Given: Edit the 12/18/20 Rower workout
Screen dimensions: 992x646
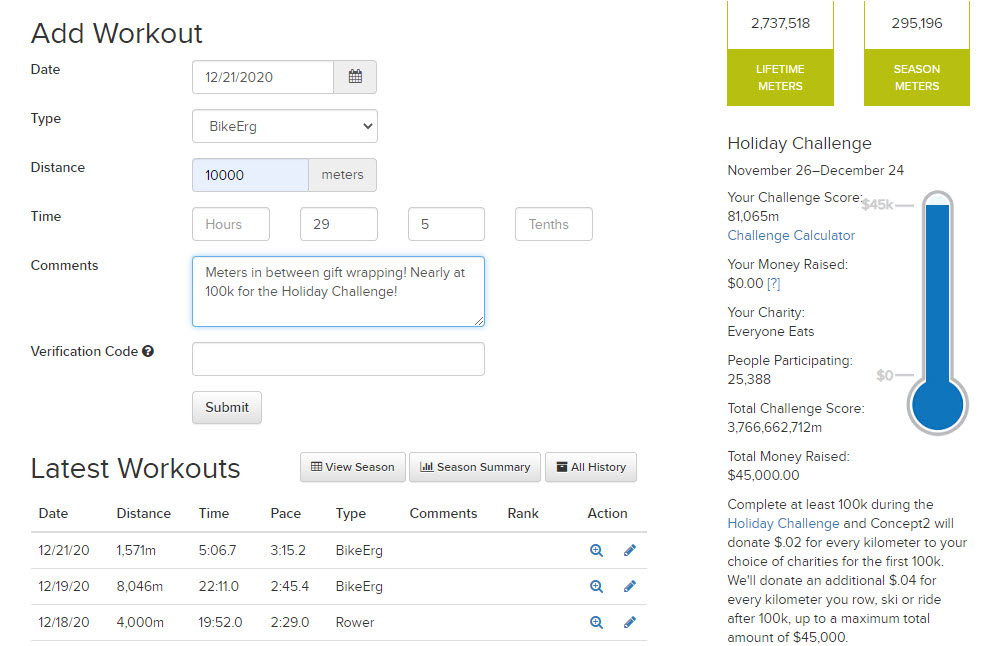Looking at the screenshot, I should click(x=630, y=622).
